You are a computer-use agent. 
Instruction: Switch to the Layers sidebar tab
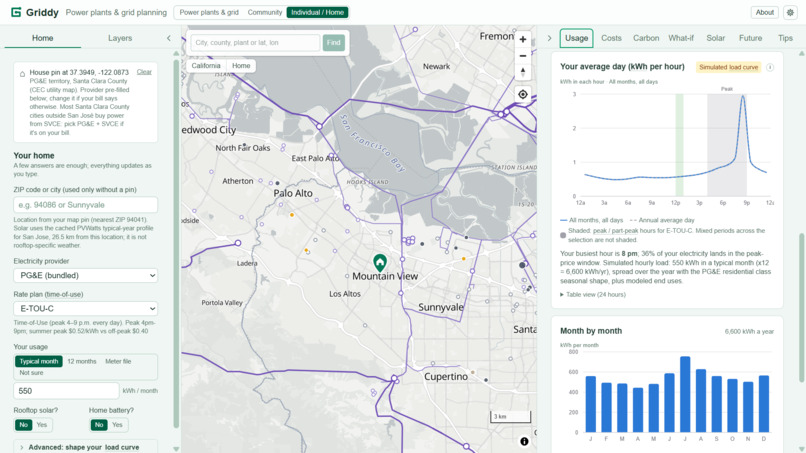pos(120,38)
